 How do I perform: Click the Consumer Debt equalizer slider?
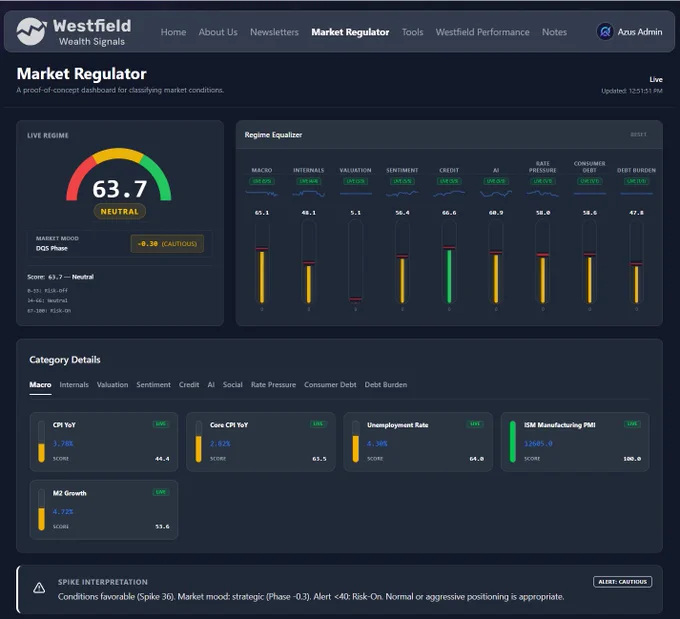(x=589, y=262)
